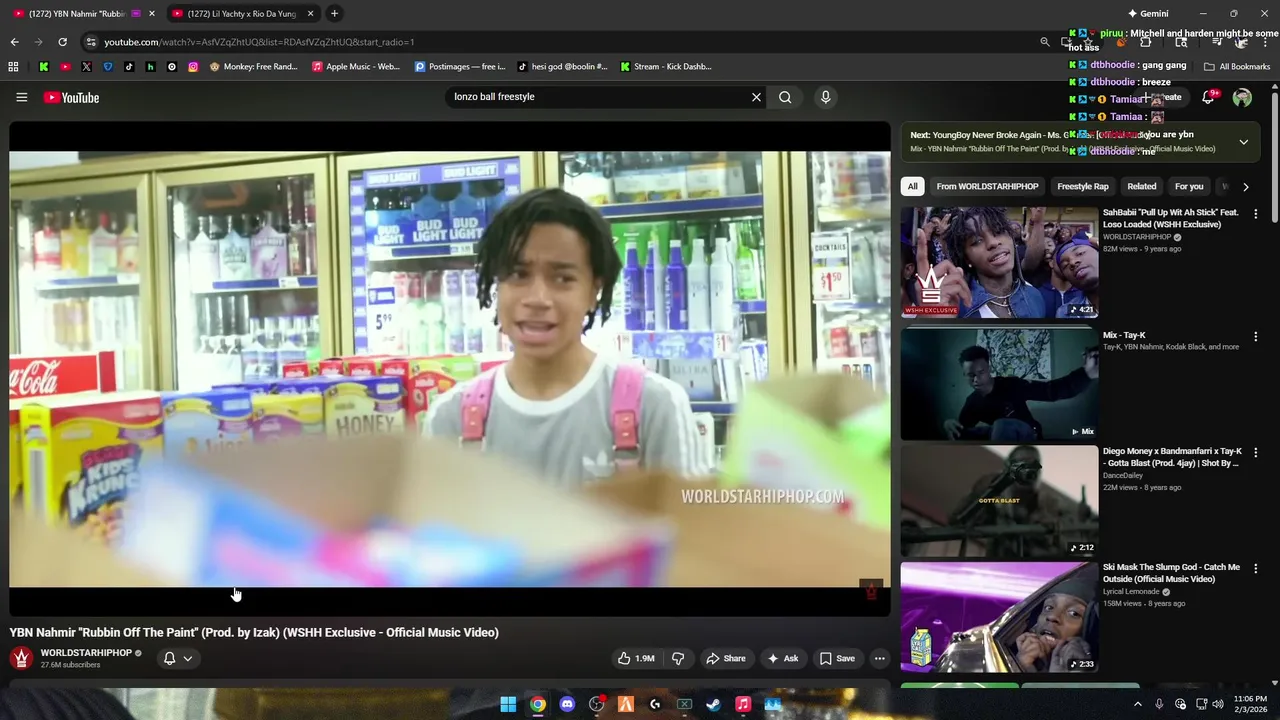Screen dimensions: 1280x720
Task: Save the video to a playlist
Action: pyautogui.click(x=838, y=658)
